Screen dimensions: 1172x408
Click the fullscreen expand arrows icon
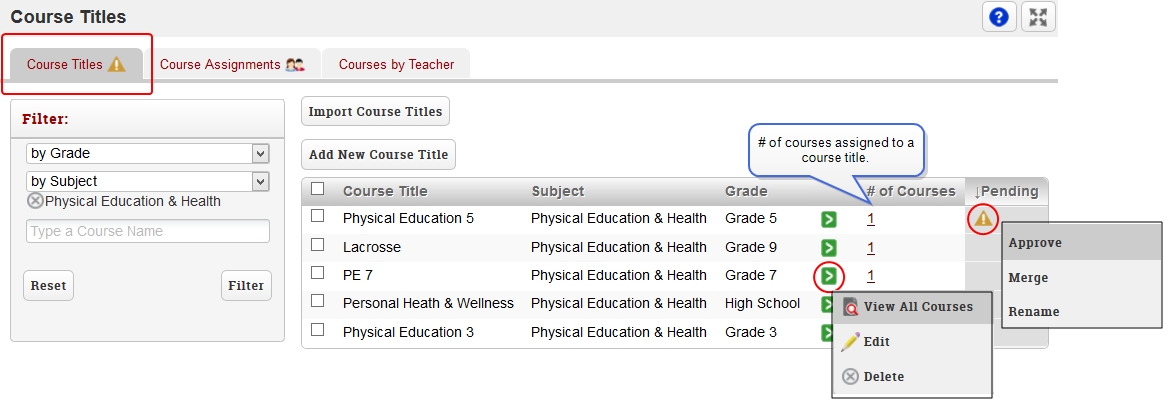click(x=1038, y=17)
